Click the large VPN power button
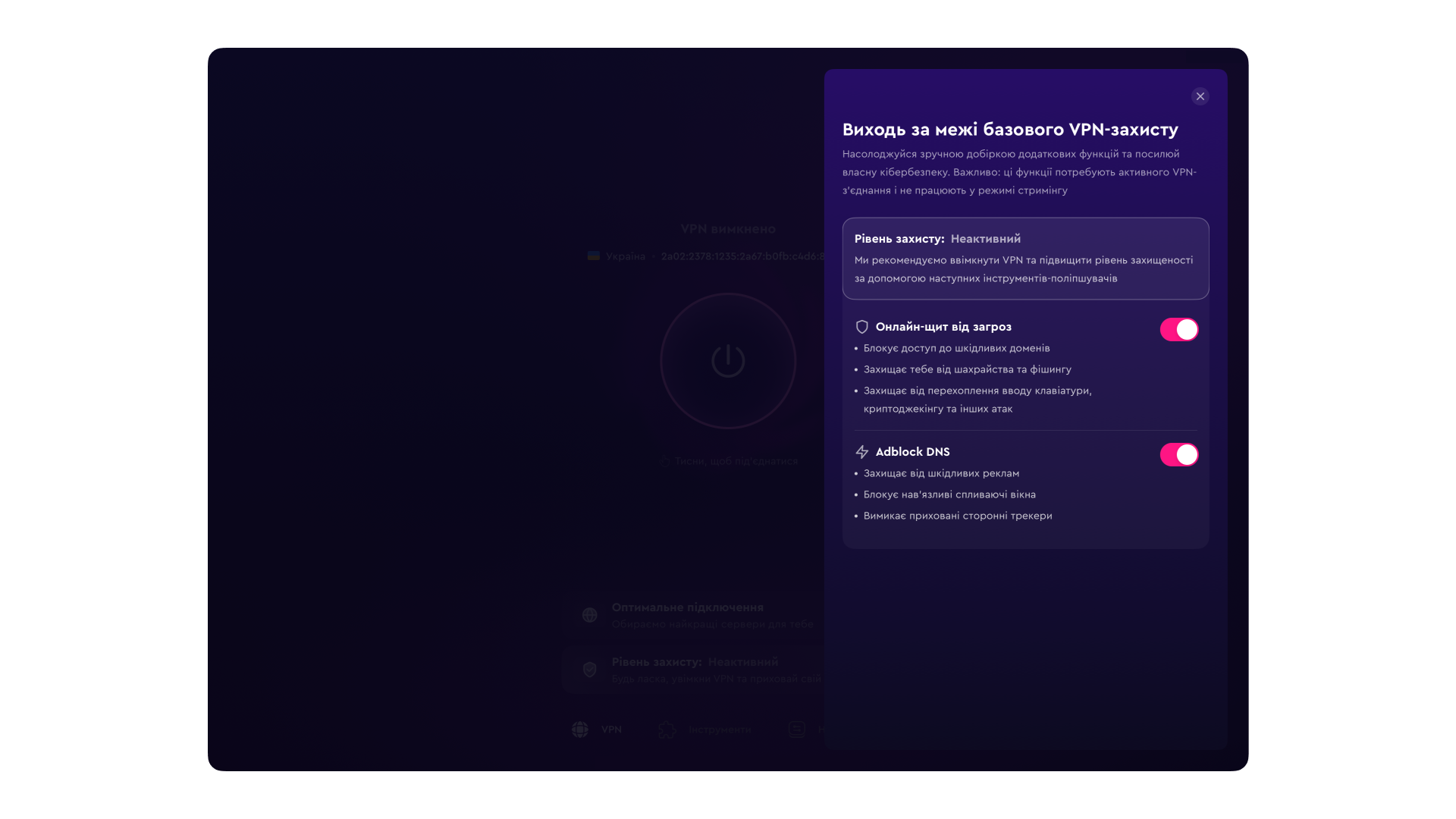The height and width of the screenshot is (819, 1456). pyautogui.click(x=728, y=361)
